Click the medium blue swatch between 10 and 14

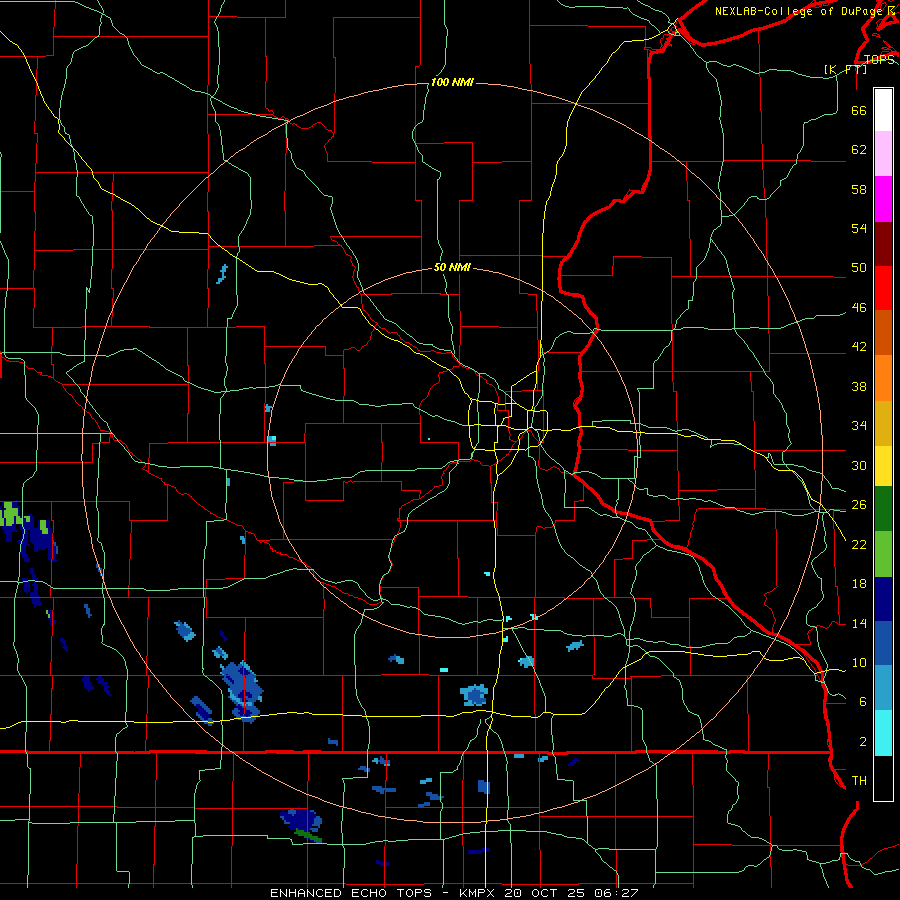click(x=883, y=643)
